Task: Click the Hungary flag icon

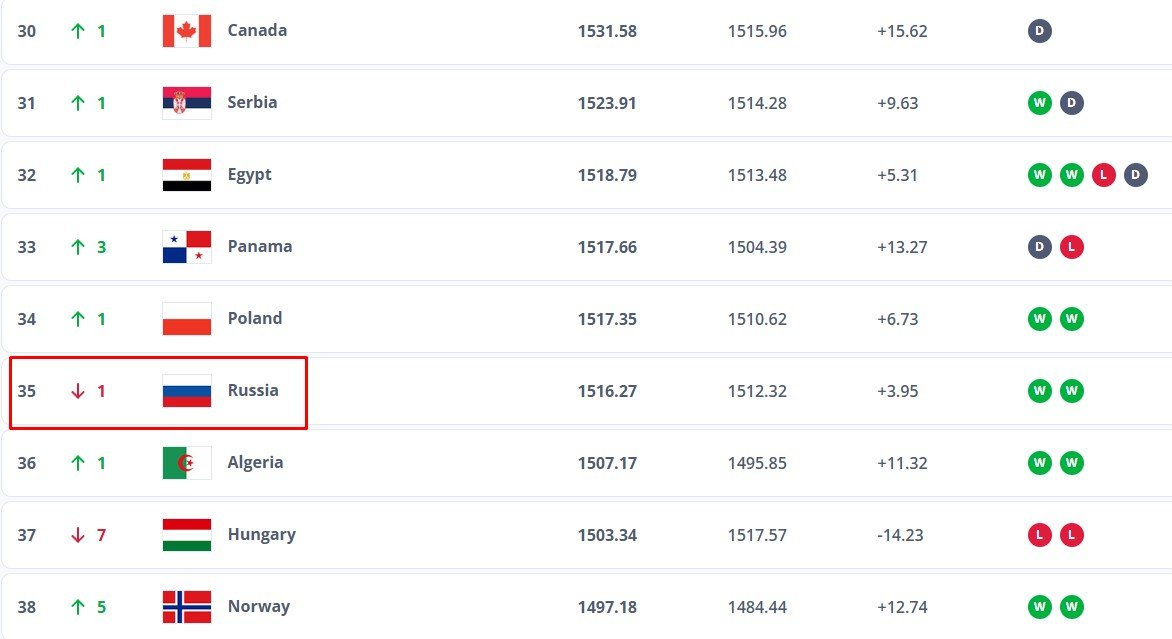Action: (187, 535)
